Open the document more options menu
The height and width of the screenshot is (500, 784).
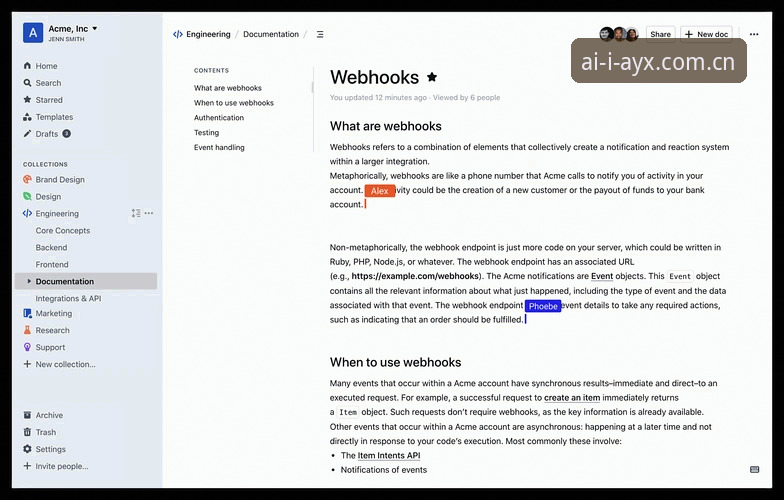coord(754,34)
